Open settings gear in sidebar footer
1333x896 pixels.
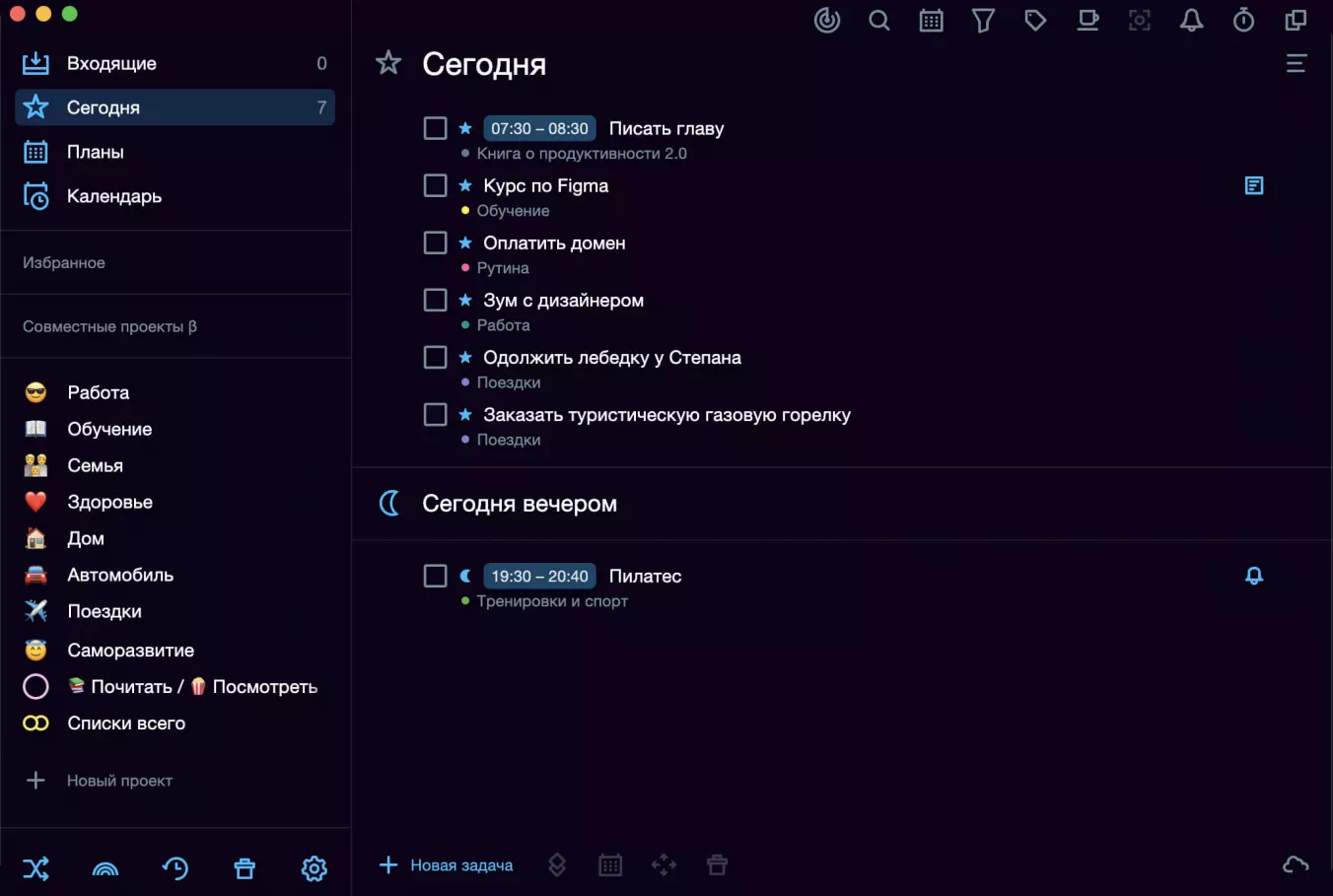click(315, 868)
